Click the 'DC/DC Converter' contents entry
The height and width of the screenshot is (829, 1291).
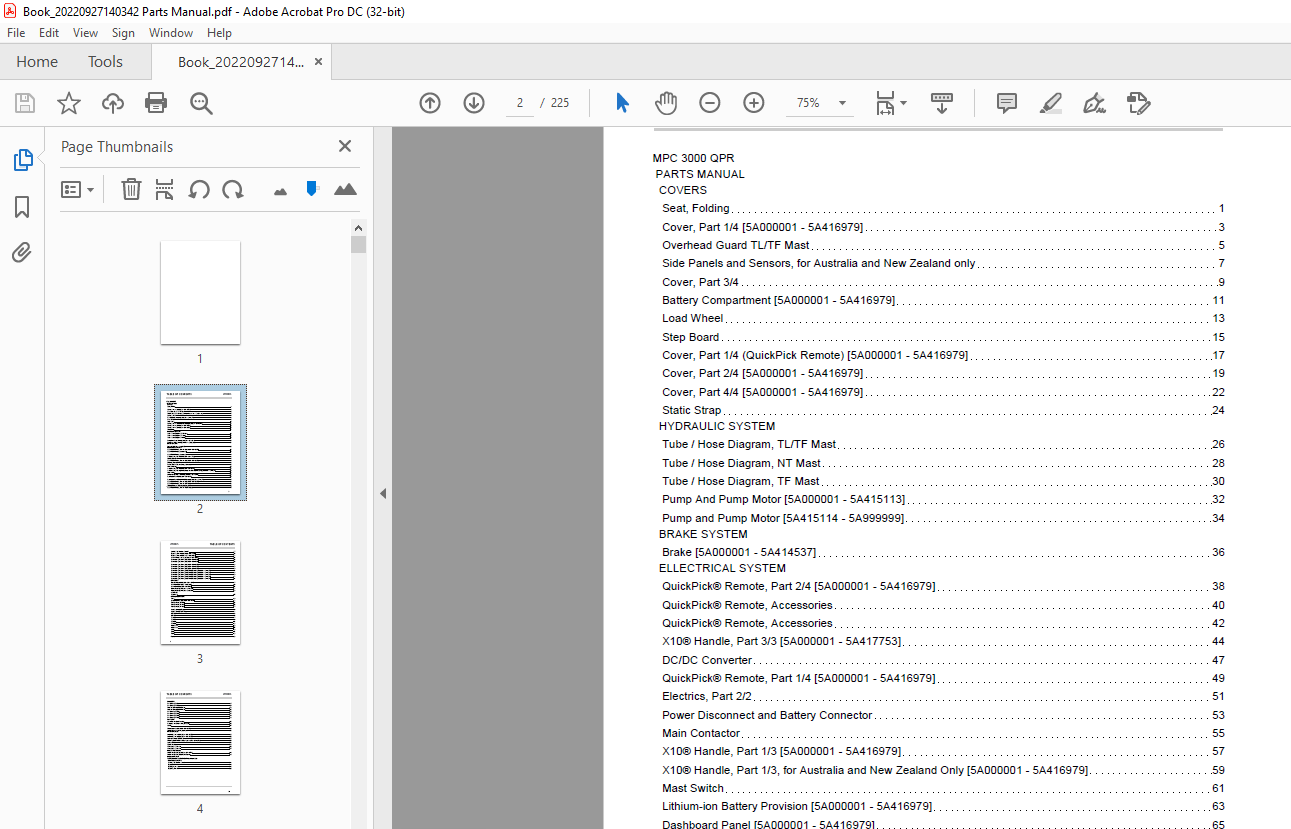coord(707,660)
